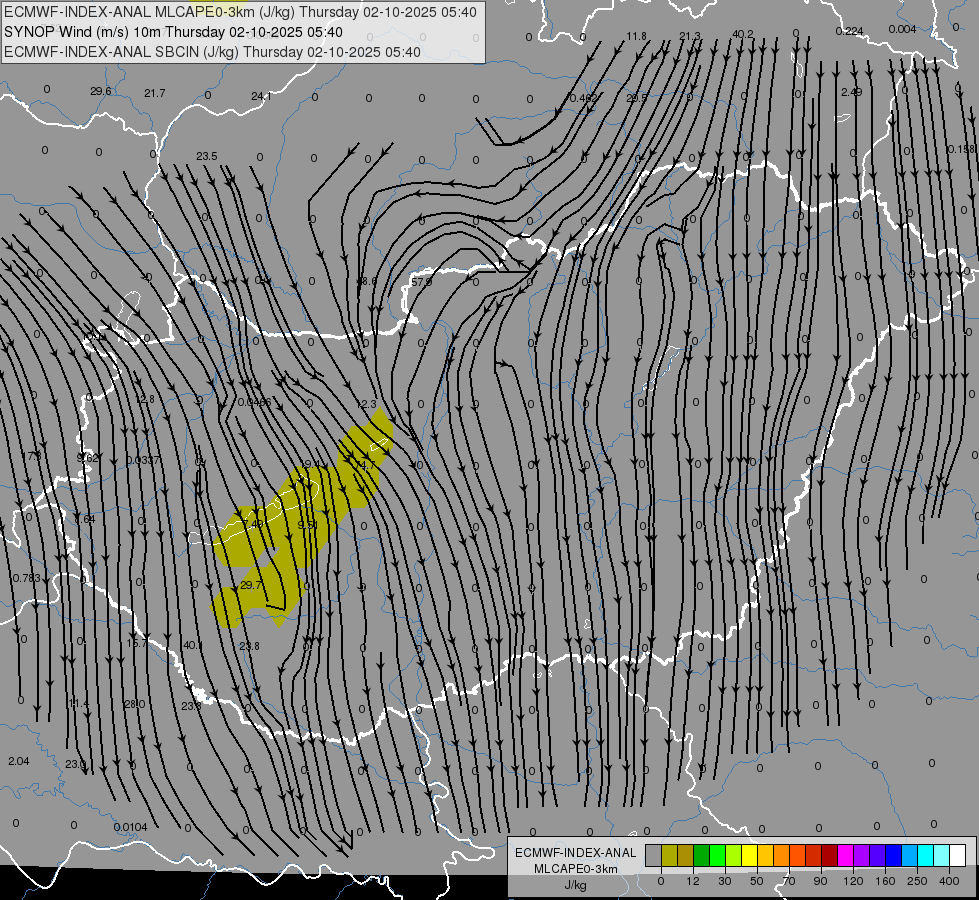
Task: Click the map value 0.224
Action: [849, 31]
